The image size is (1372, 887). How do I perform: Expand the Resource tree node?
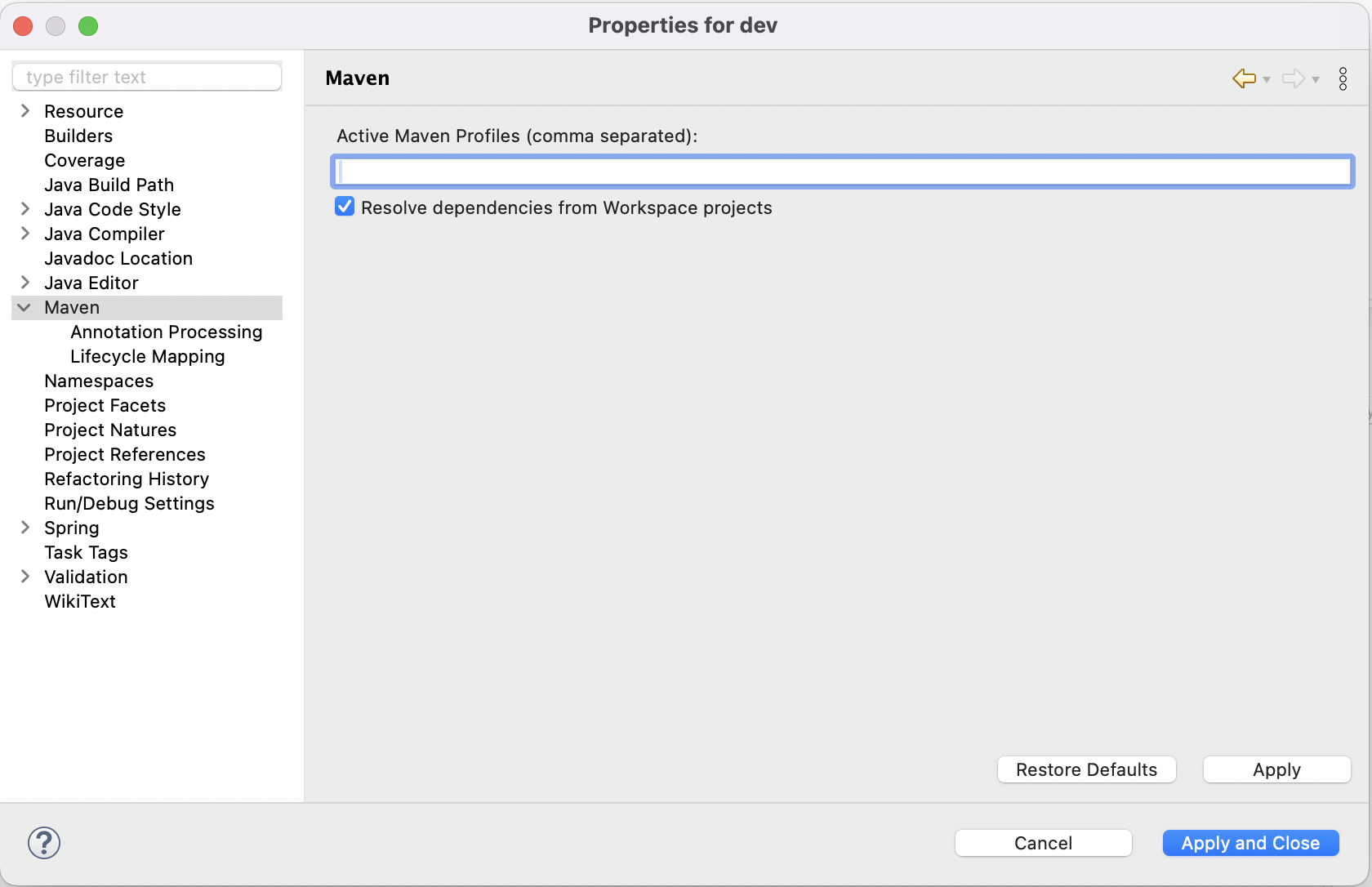25,111
